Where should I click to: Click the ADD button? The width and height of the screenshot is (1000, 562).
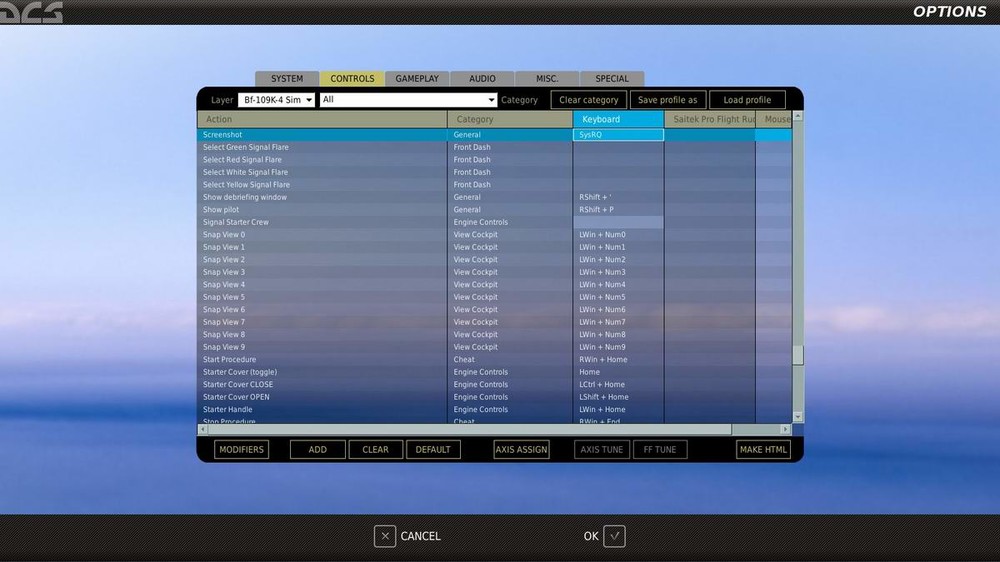tap(318, 449)
